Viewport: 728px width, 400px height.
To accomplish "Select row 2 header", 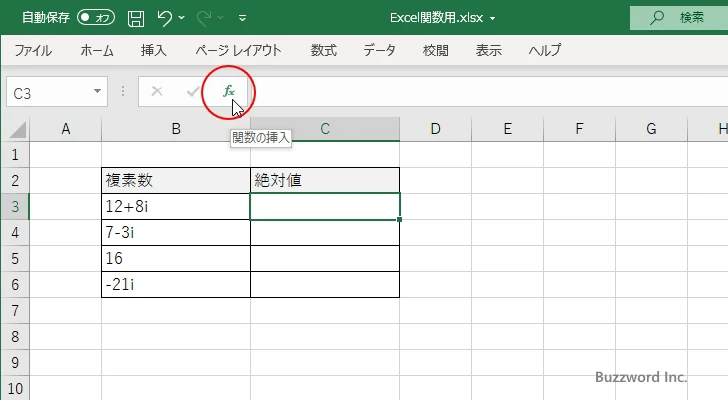I will click(15, 181).
